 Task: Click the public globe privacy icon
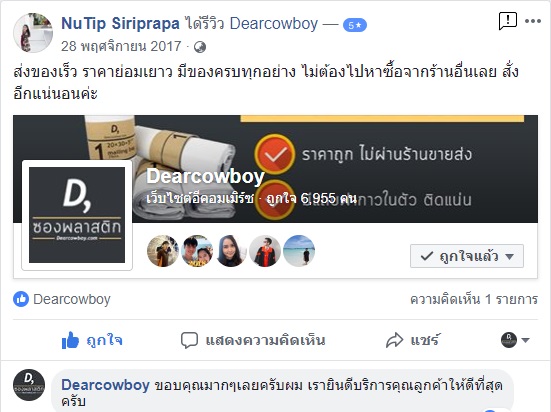[x=200, y=47]
